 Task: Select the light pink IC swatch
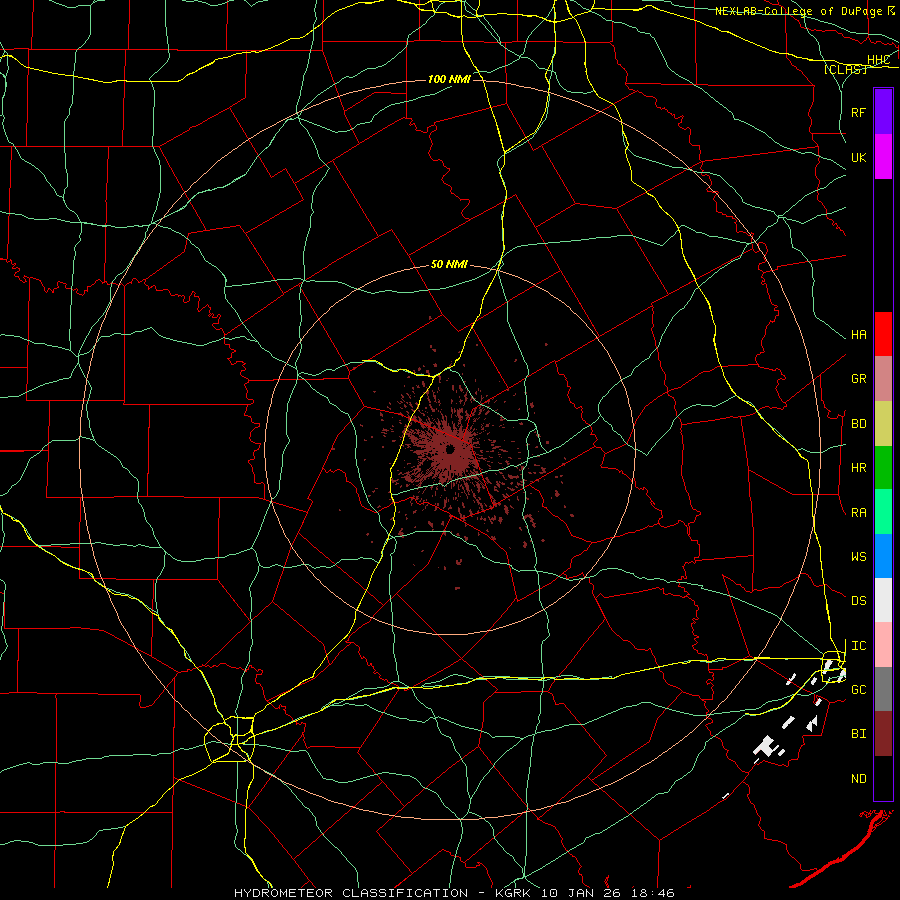pos(883,645)
